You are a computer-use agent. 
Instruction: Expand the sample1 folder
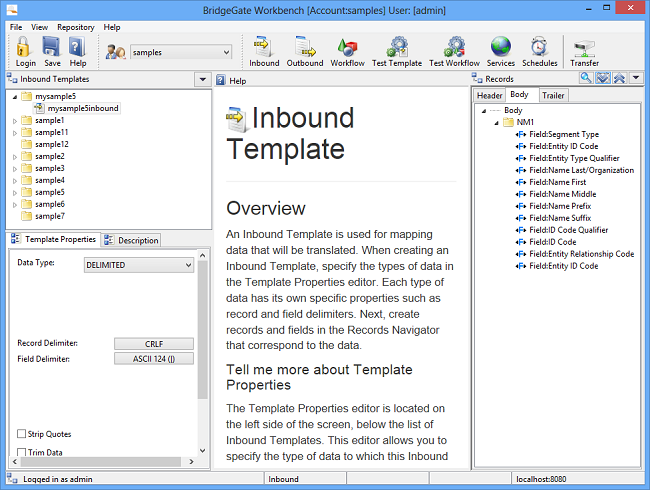point(15,121)
